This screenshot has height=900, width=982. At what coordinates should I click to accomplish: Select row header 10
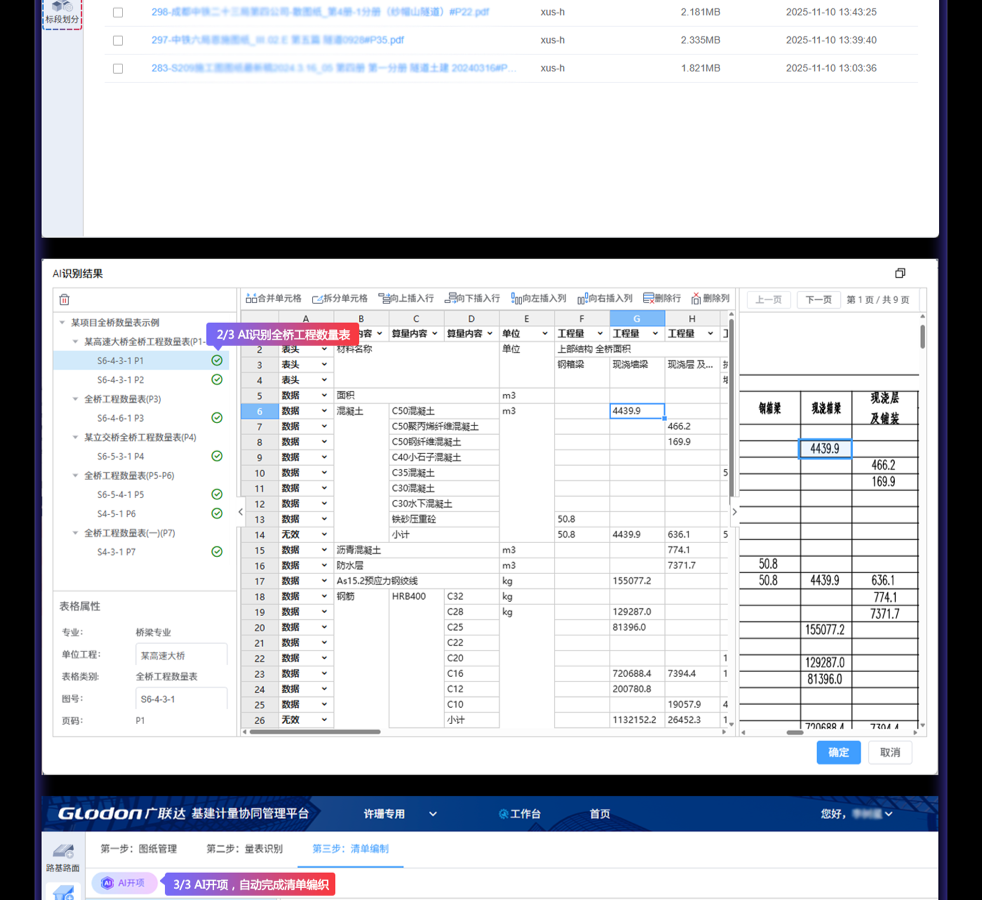pyautogui.click(x=260, y=473)
